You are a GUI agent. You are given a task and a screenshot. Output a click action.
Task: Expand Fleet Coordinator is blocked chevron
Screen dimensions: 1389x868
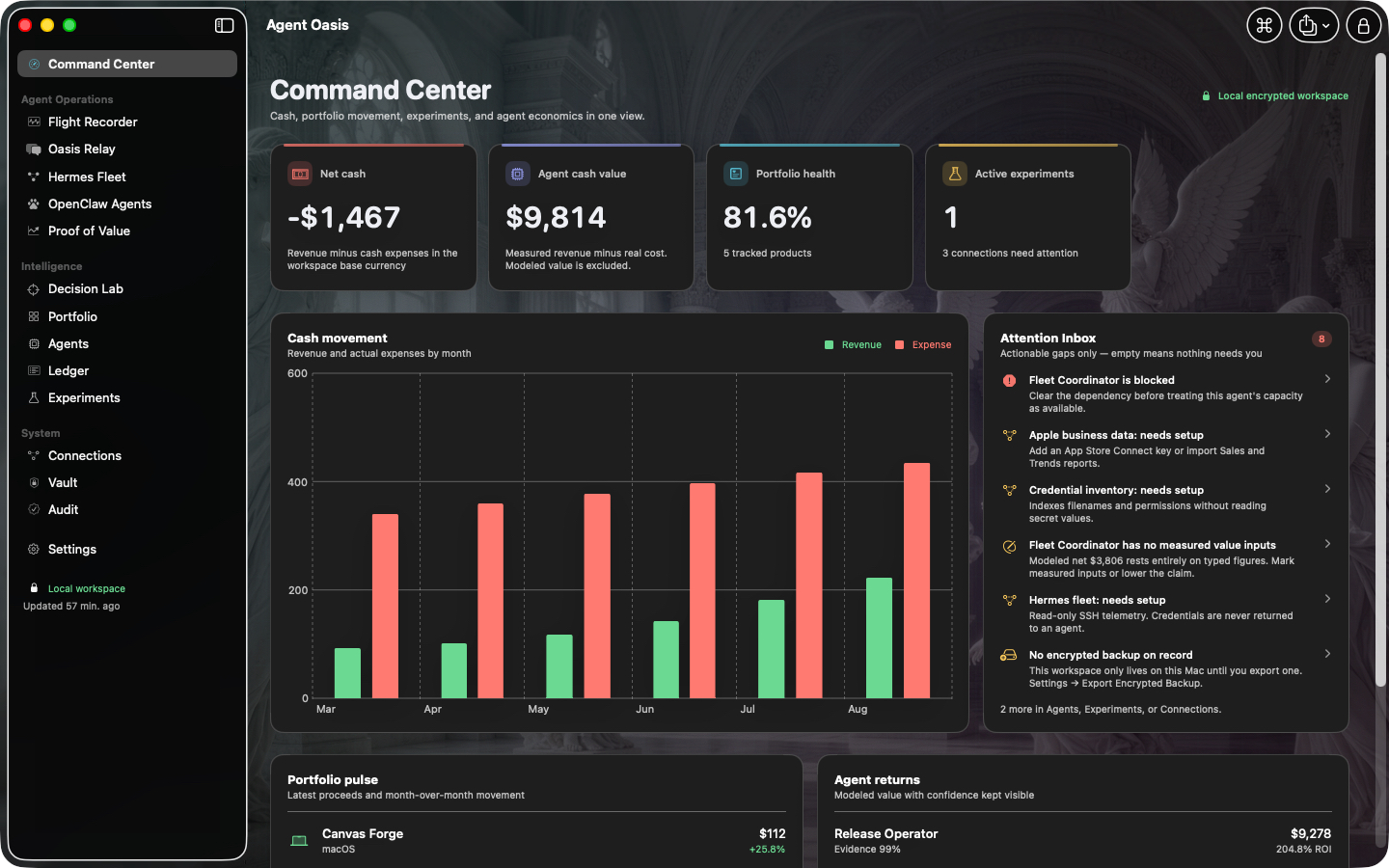pyautogui.click(x=1328, y=379)
